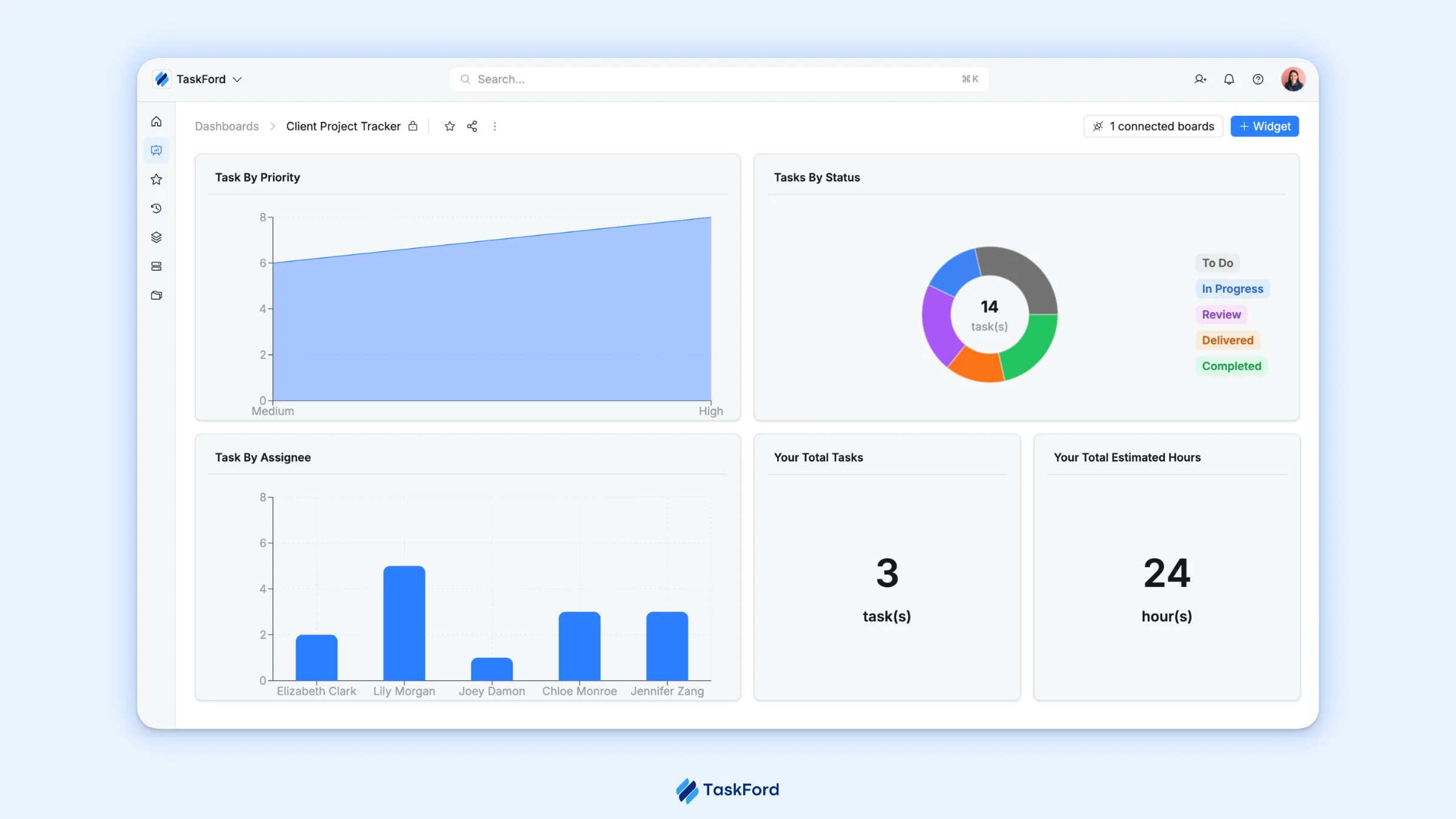This screenshot has width=1456, height=819.
Task: Open the Home icon in sidebar
Action: [x=156, y=122]
